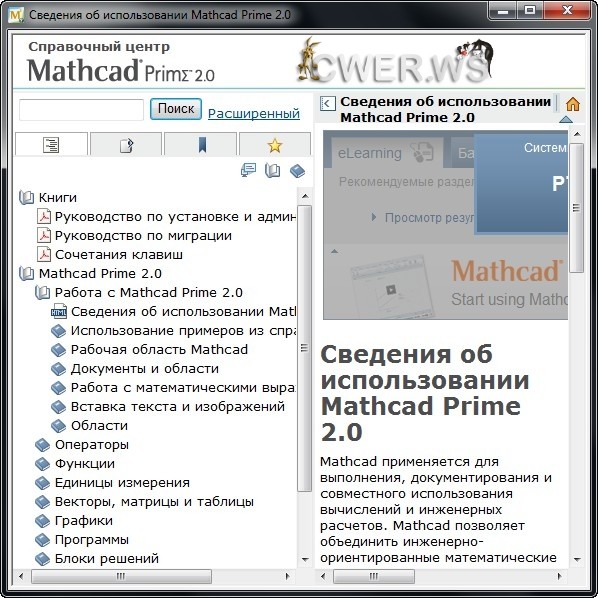
Task: Collapse Работа с Mathcad Prime 2.0 node
Action: [42, 293]
